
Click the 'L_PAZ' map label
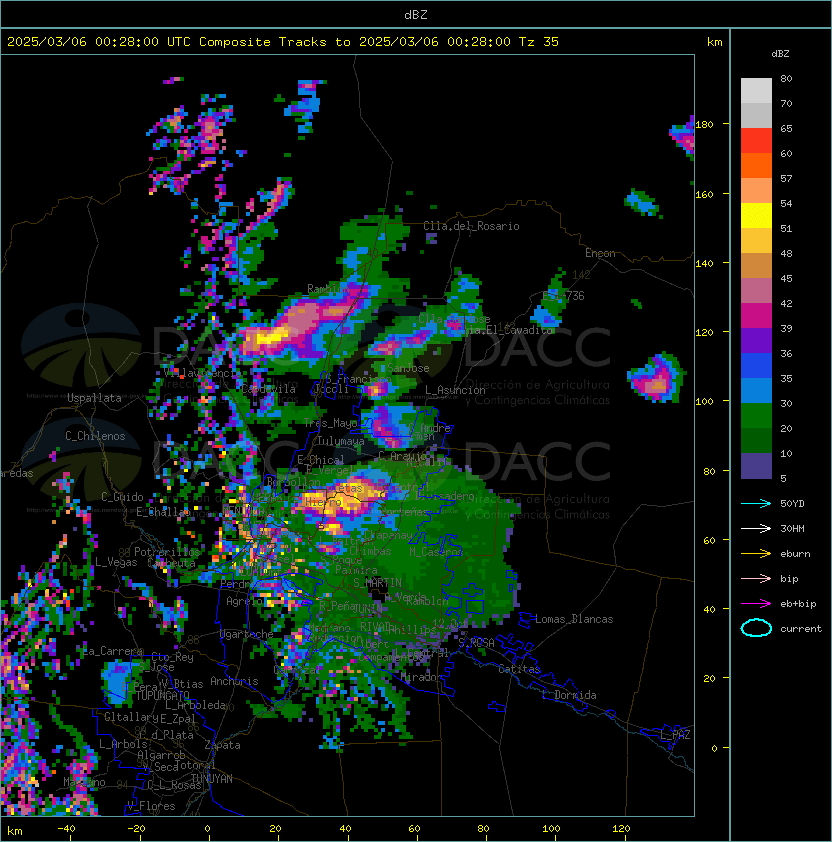pos(675,735)
